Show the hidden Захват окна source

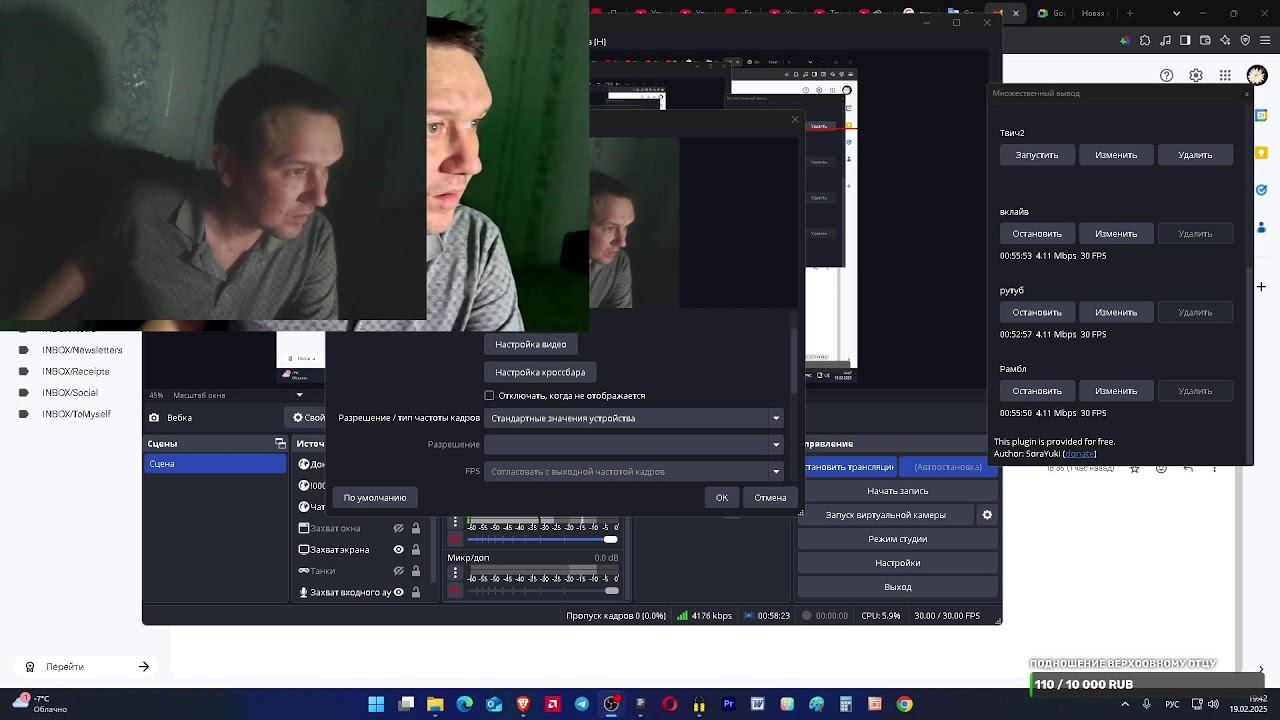pos(398,528)
